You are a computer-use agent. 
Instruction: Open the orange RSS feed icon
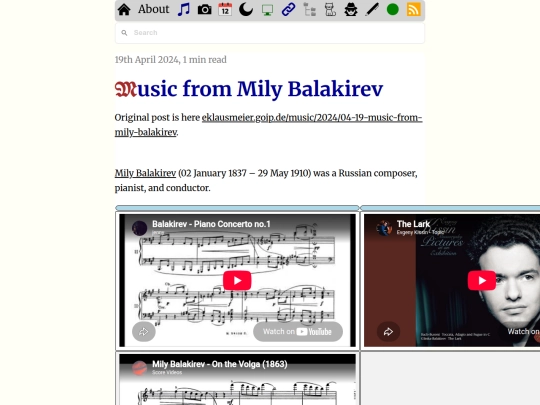click(x=414, y=10)
